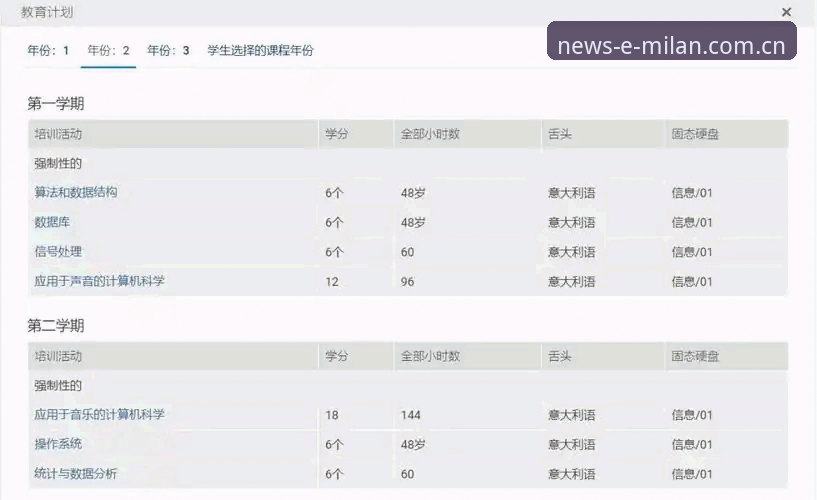Click 信息/01 in 统计与数据分析 row
The height and width of the screenshot is (500, 817).
point(692,474)
